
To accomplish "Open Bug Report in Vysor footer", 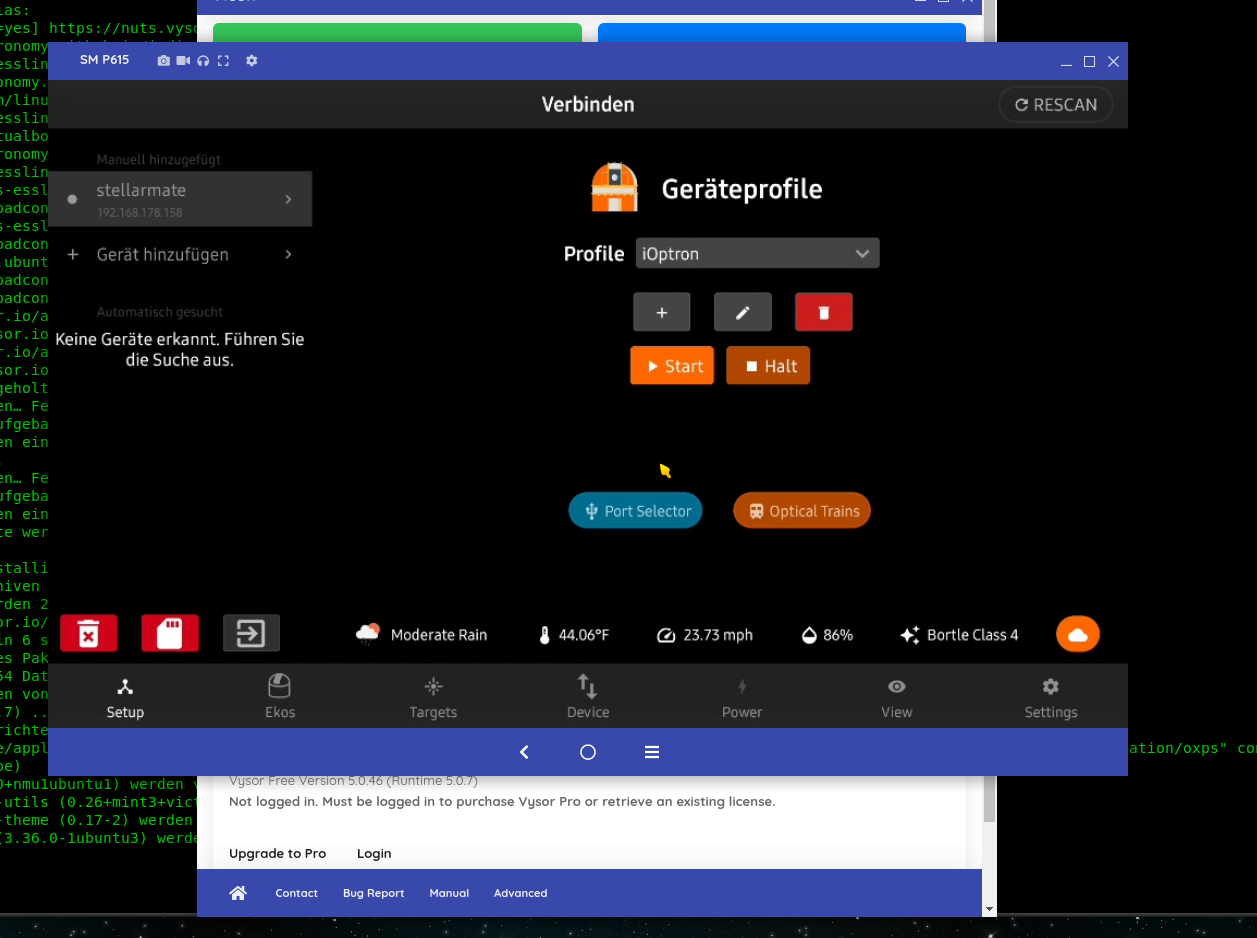I will click(x=374, y=893).
